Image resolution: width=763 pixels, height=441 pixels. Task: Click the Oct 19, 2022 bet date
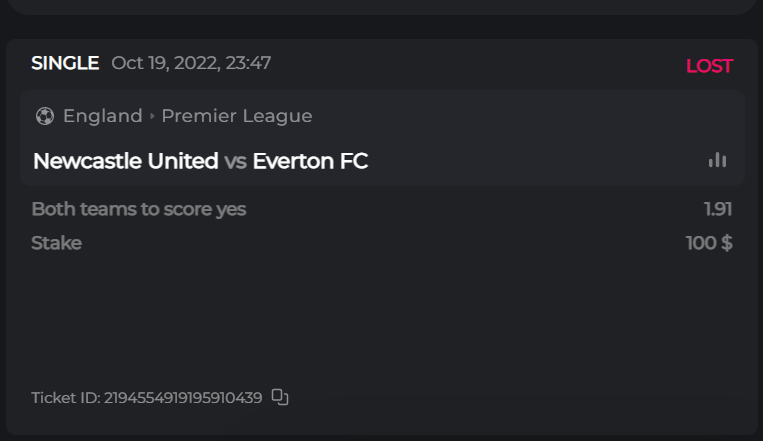pyautogui.click(x=191, y=64)
